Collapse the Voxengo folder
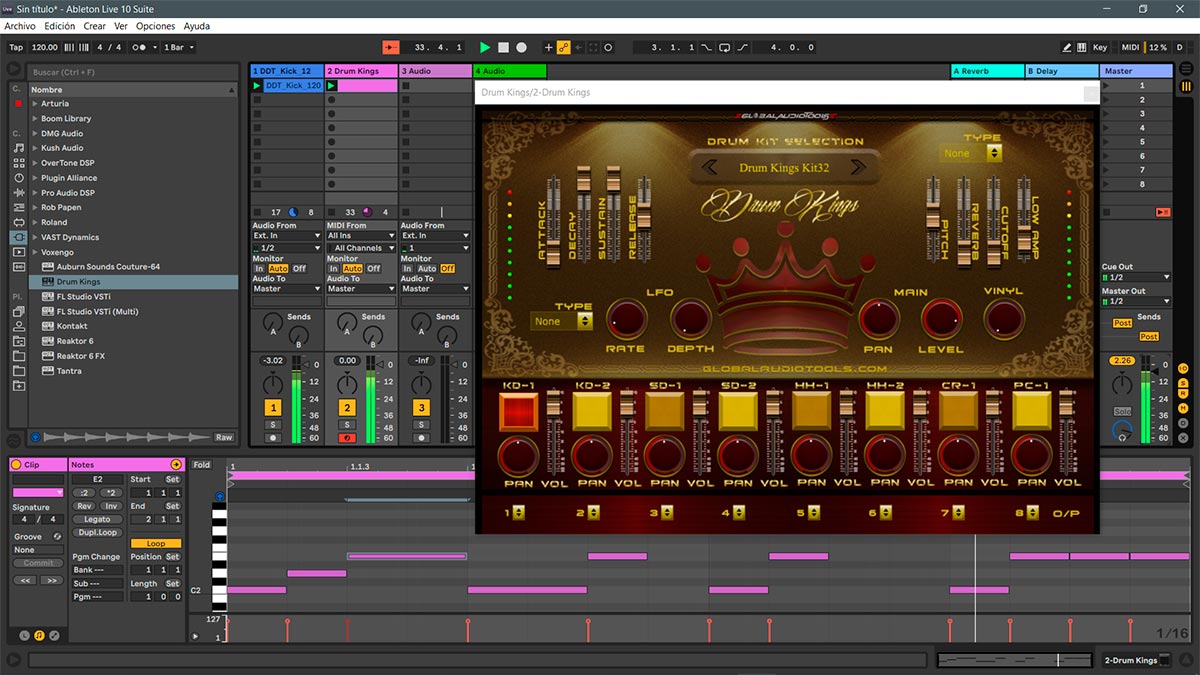 34,252
